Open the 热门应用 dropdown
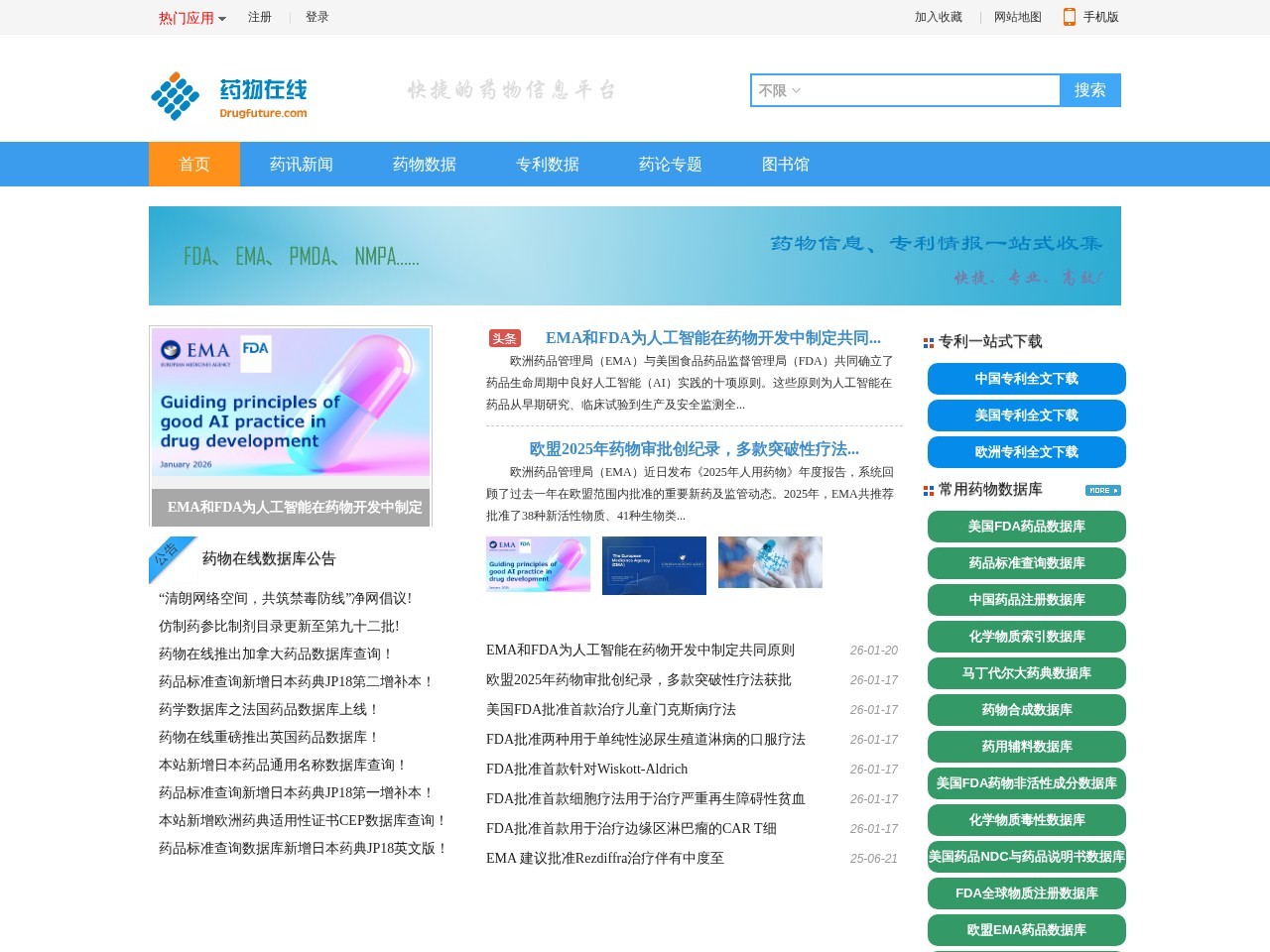This screenshot has width=1270, height=952. [x=187, y=17]
